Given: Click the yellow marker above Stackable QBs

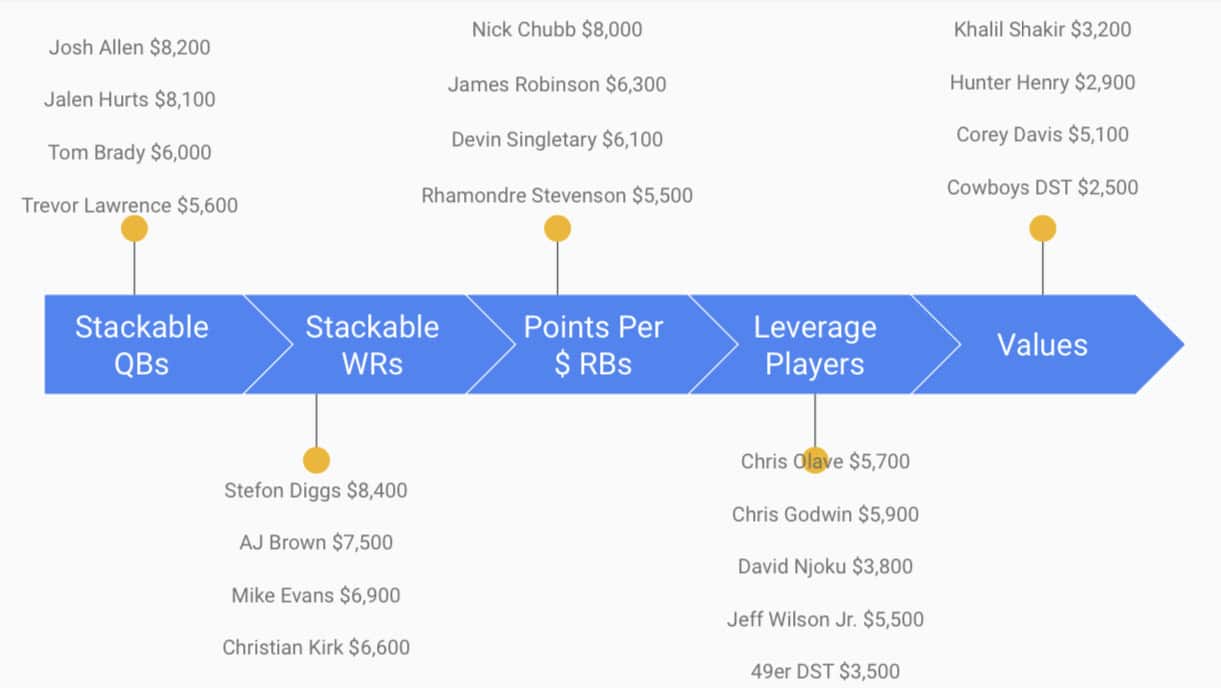Looking at the screenshot, I should (134, 229).
